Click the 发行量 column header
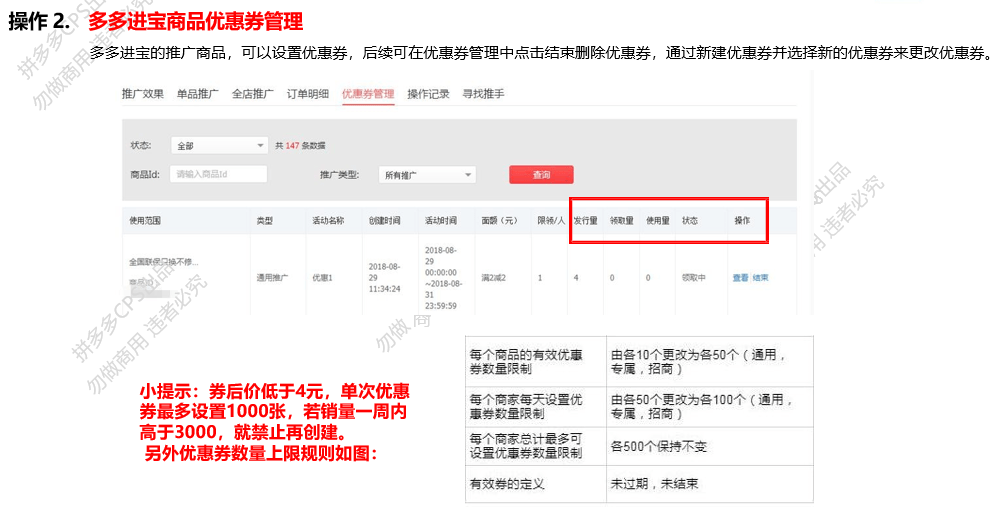994x509 pixels. tap(585, 220)
